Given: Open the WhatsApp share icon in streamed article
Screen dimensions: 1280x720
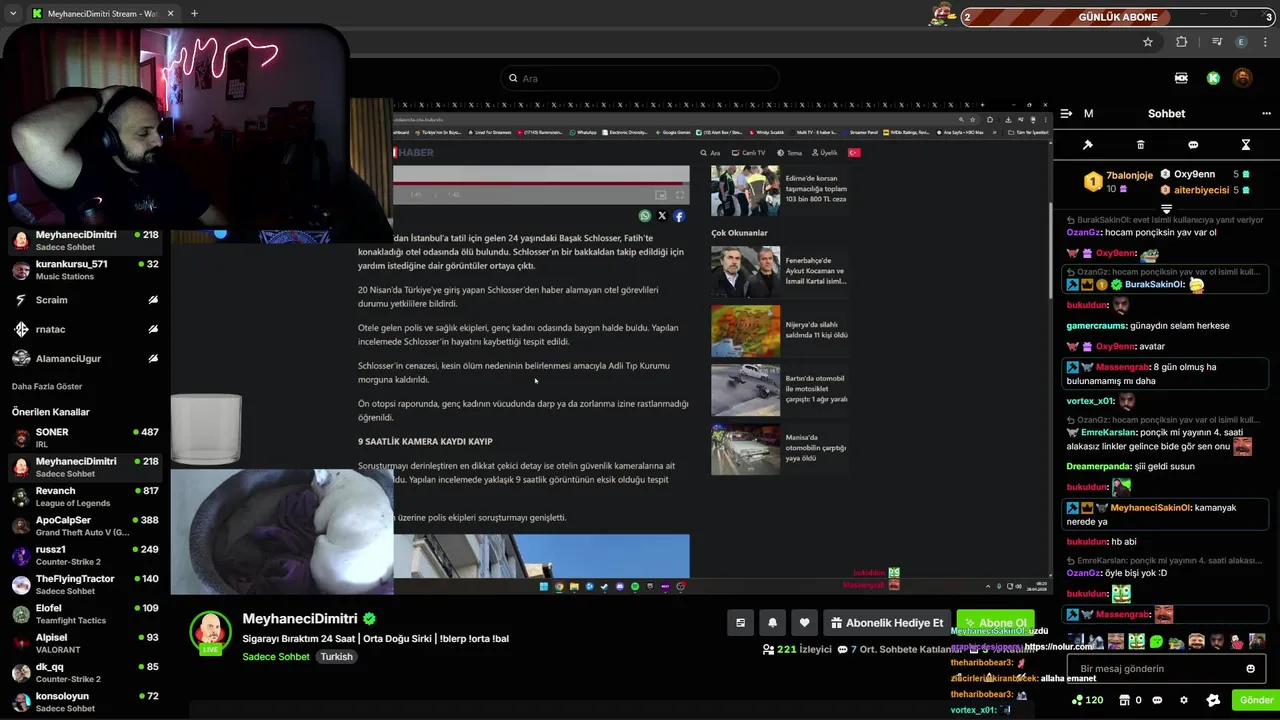Looking at the screenshot, I should click(645, 216).
